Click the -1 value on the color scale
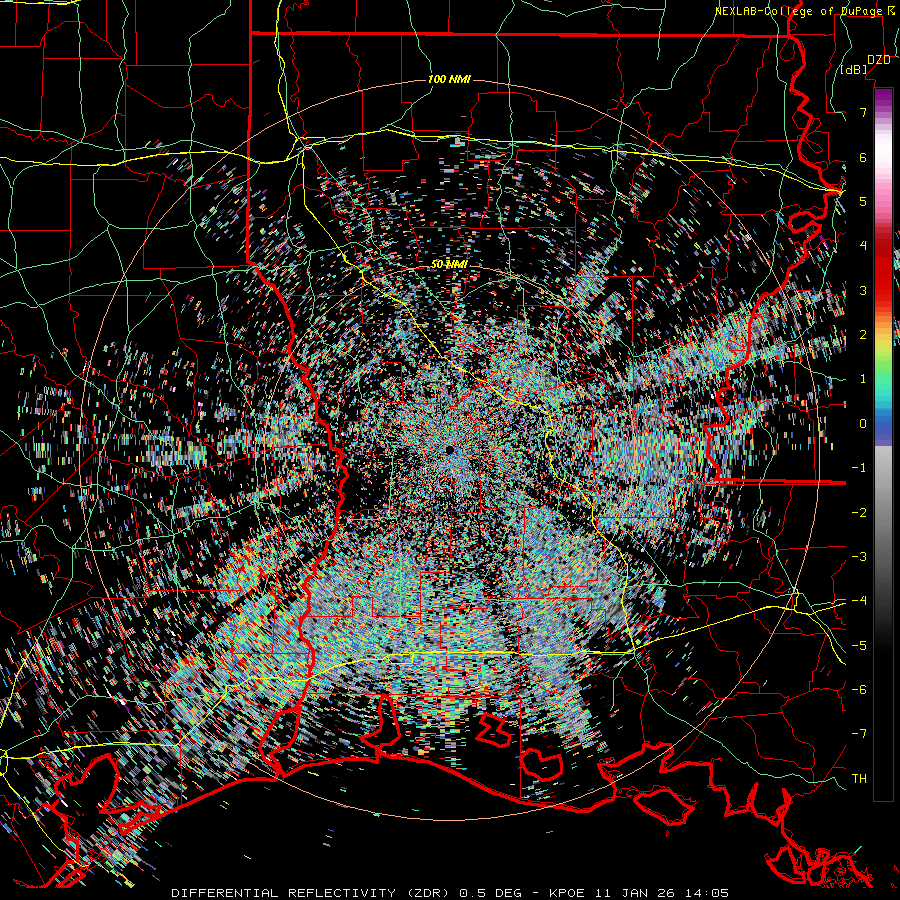This screenshot has height=900, width=900. point(859,468)
